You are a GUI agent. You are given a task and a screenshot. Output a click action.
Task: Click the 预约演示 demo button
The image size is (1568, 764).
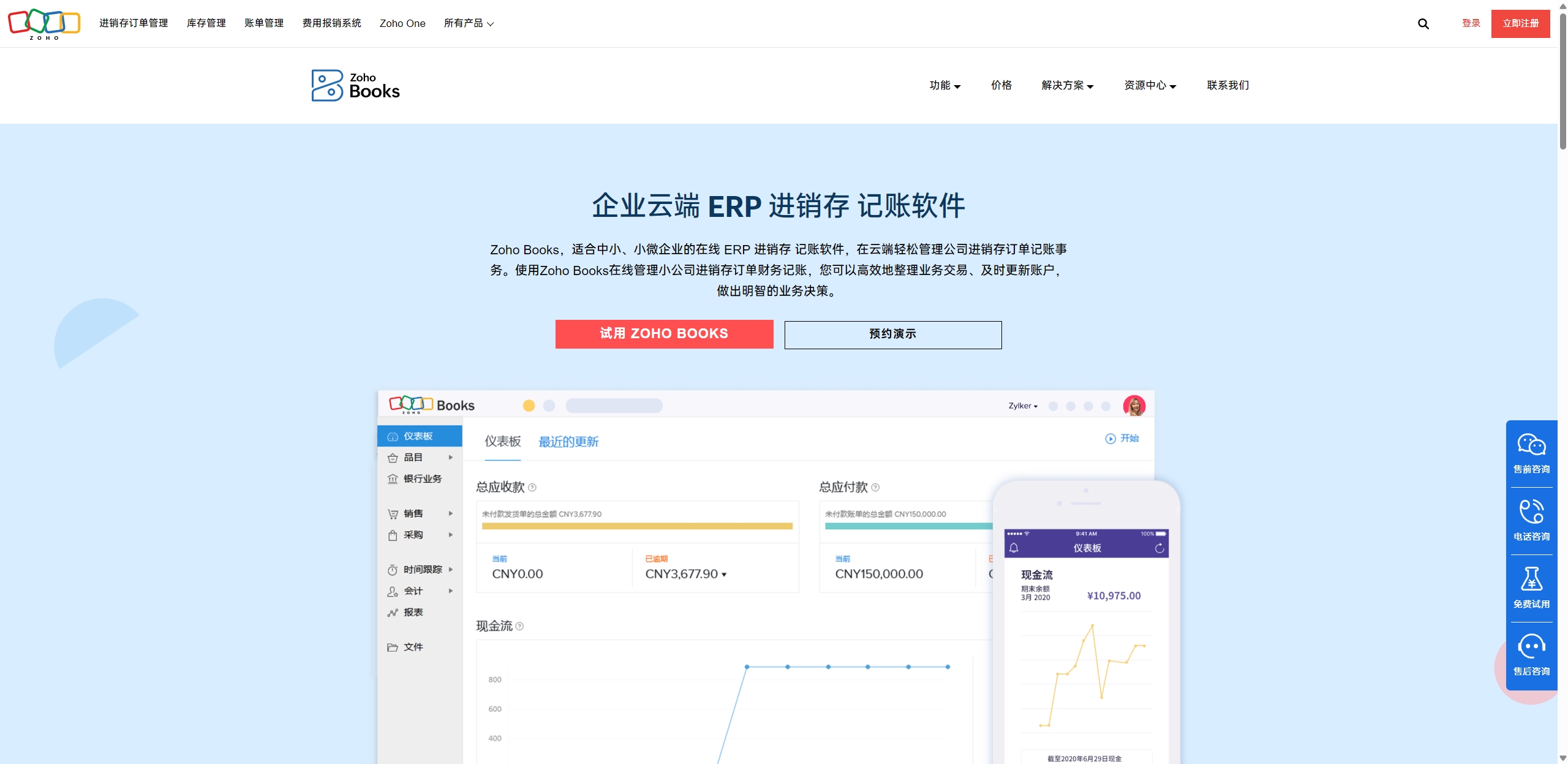(892, 335)
